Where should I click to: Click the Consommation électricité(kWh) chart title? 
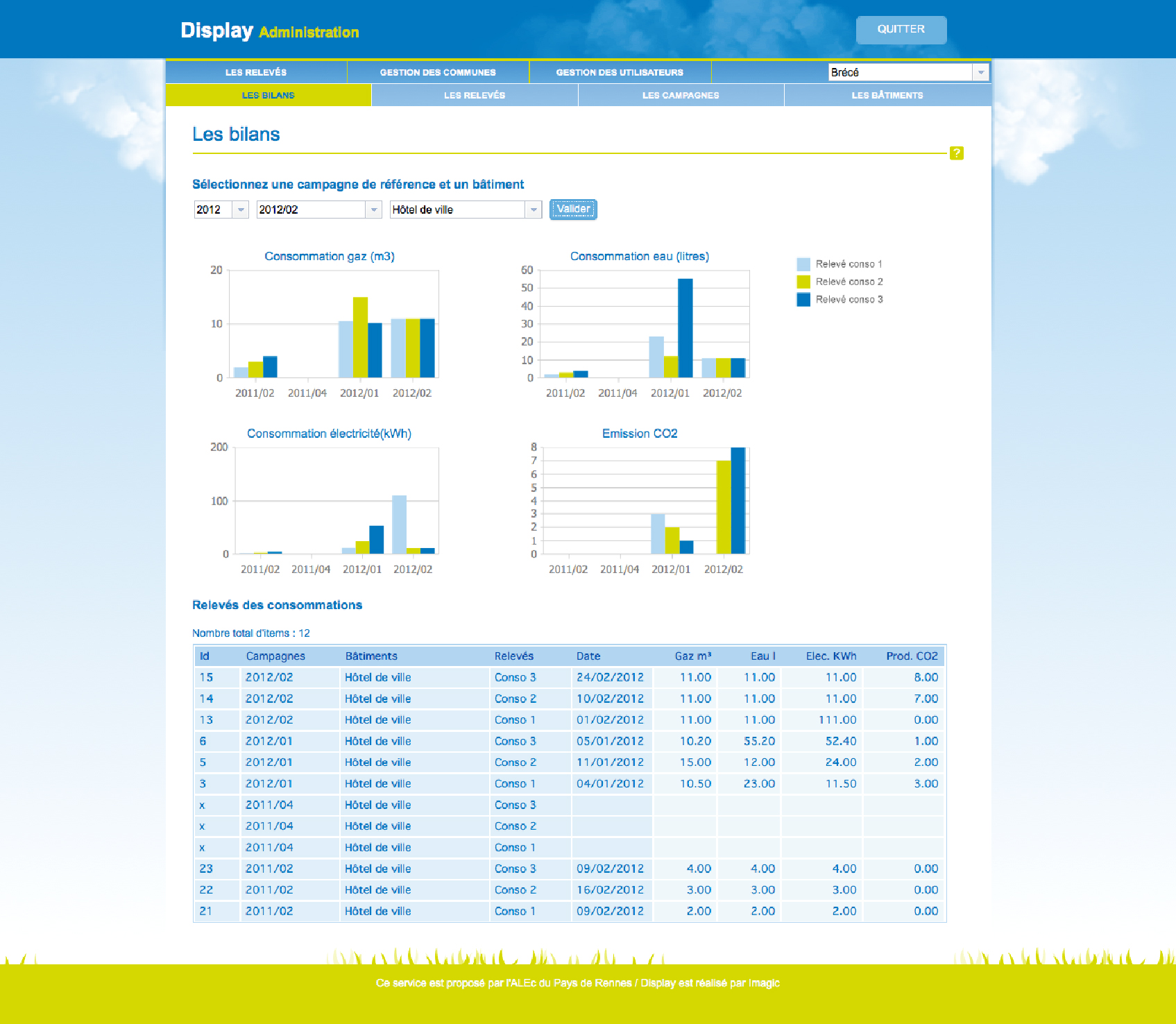click(x=330, y=434)
